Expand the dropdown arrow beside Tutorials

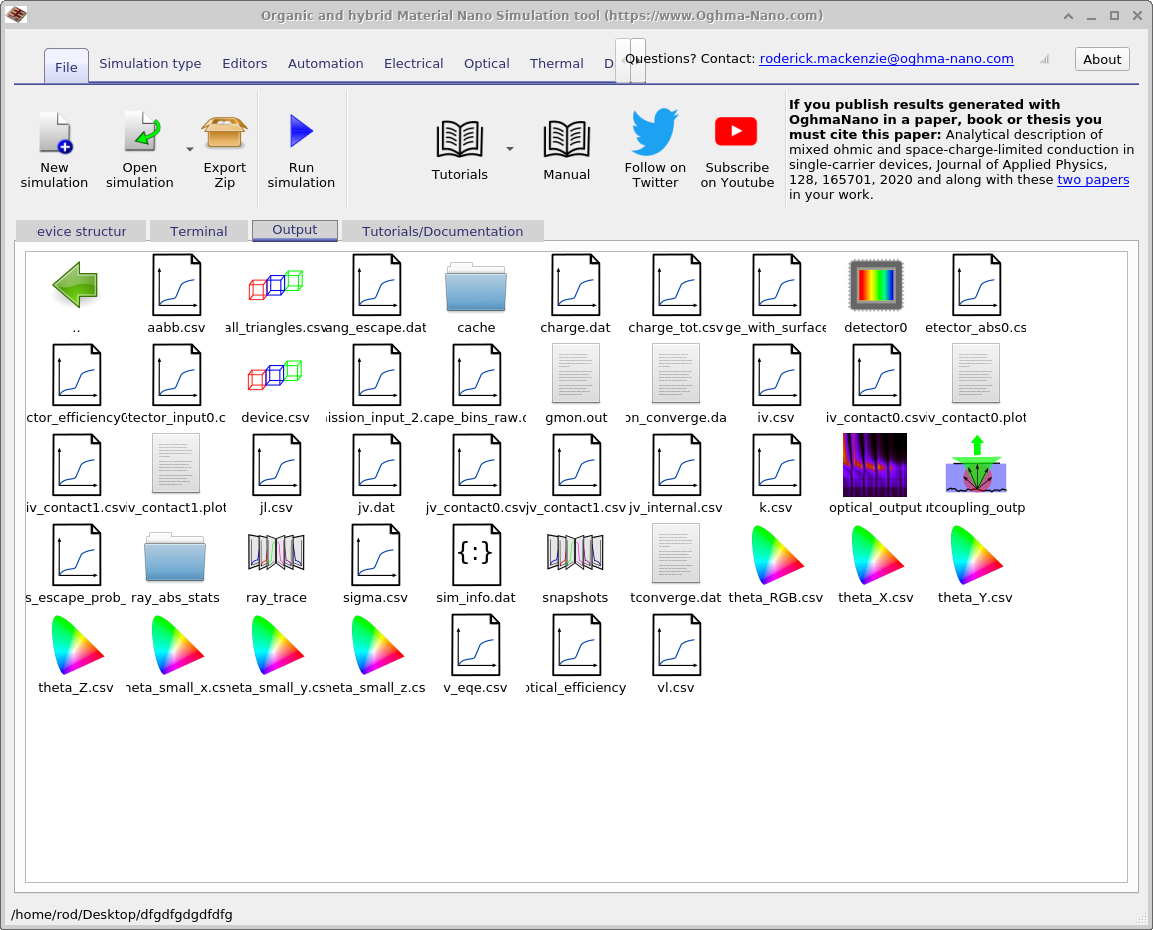pyautogui.click(x=509, y=148)
